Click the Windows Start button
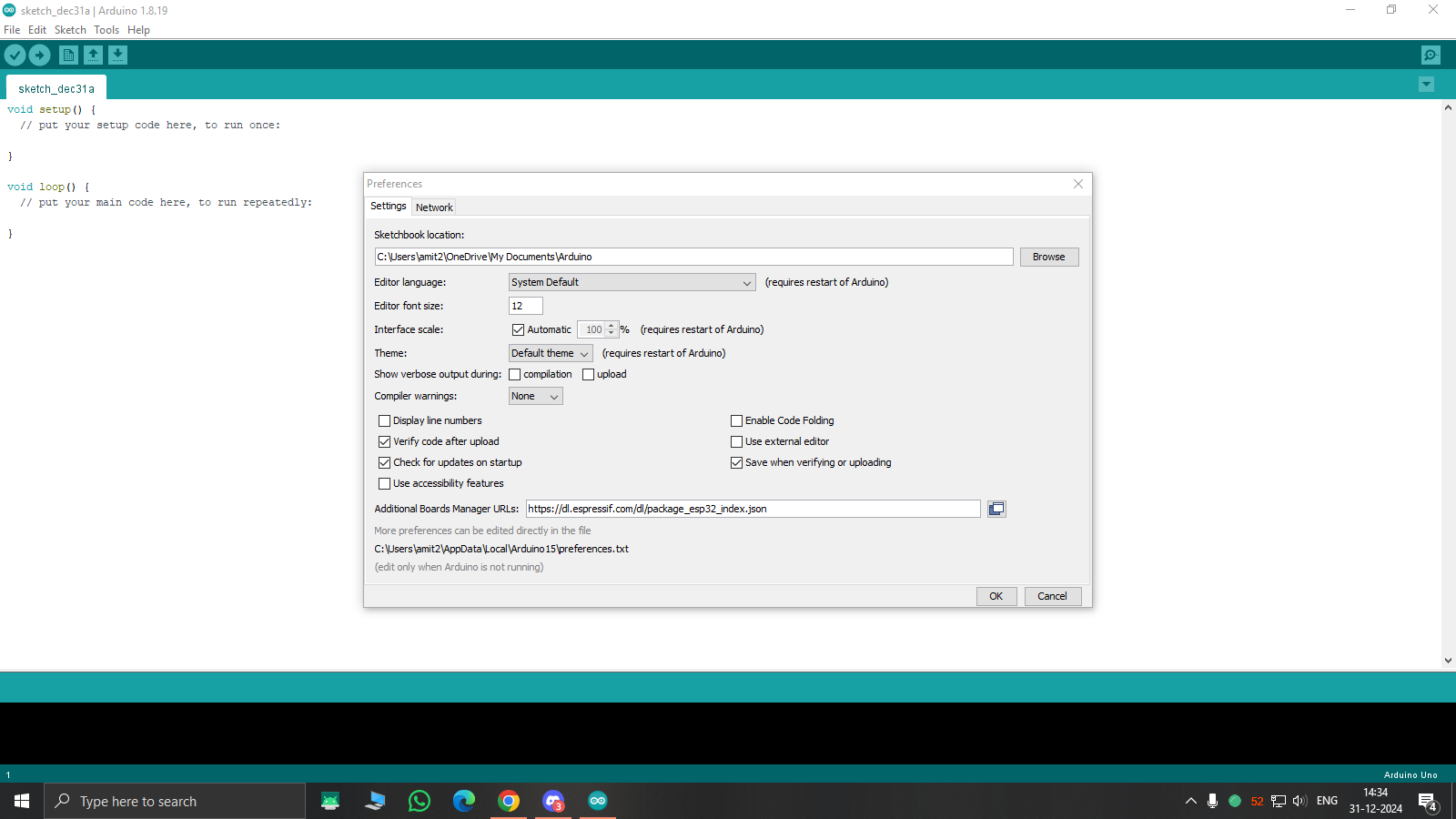 (22, 801)
